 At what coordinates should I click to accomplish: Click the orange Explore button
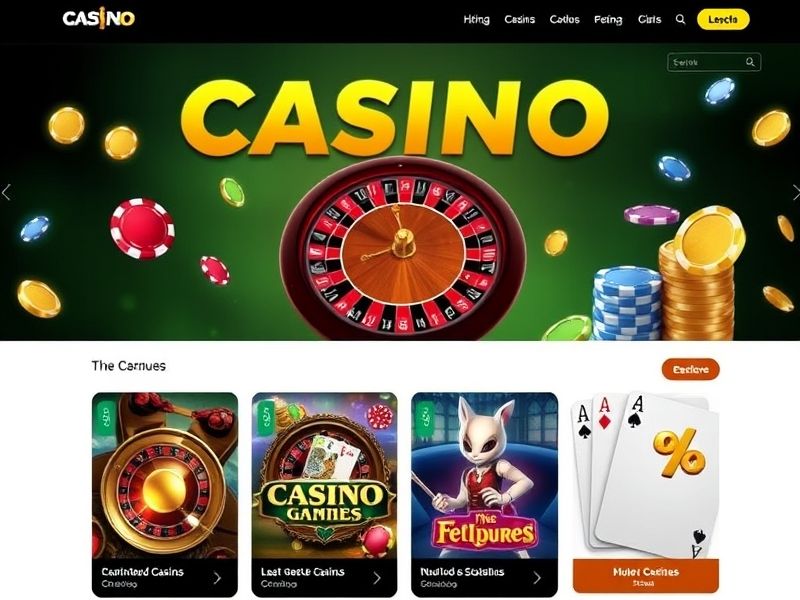[690, 369]
